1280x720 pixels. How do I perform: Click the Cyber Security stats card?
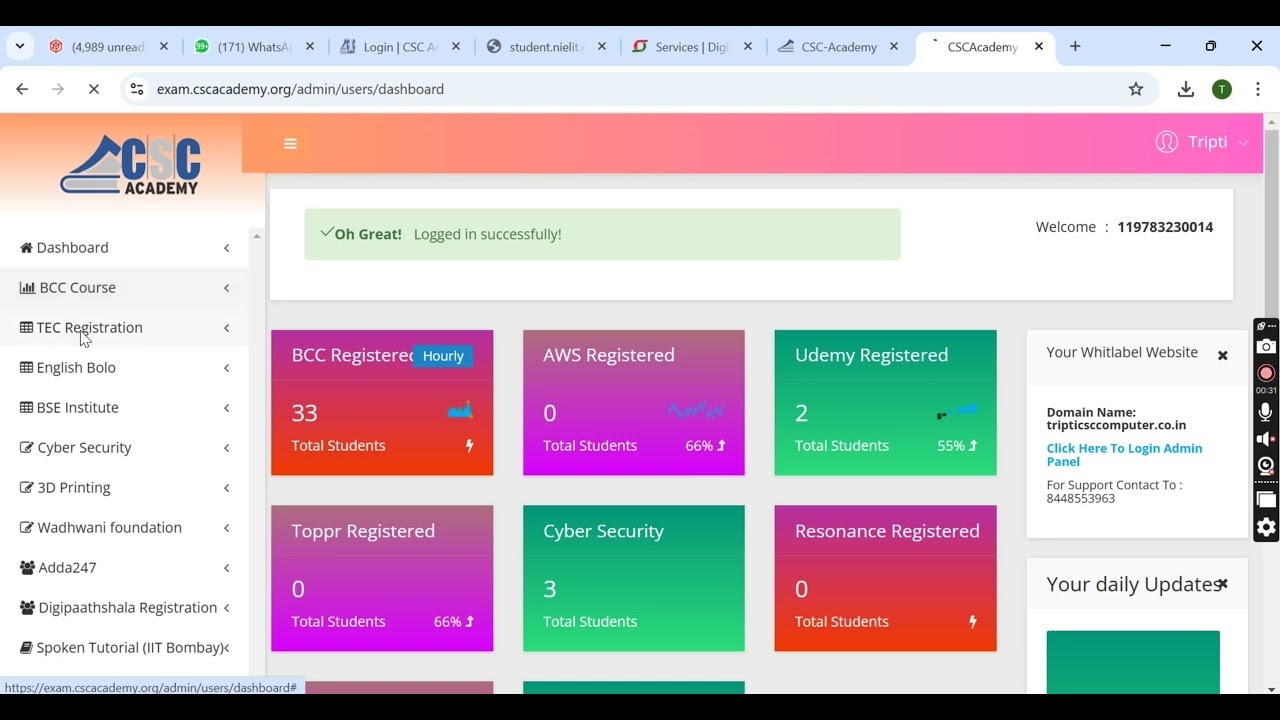634,578
